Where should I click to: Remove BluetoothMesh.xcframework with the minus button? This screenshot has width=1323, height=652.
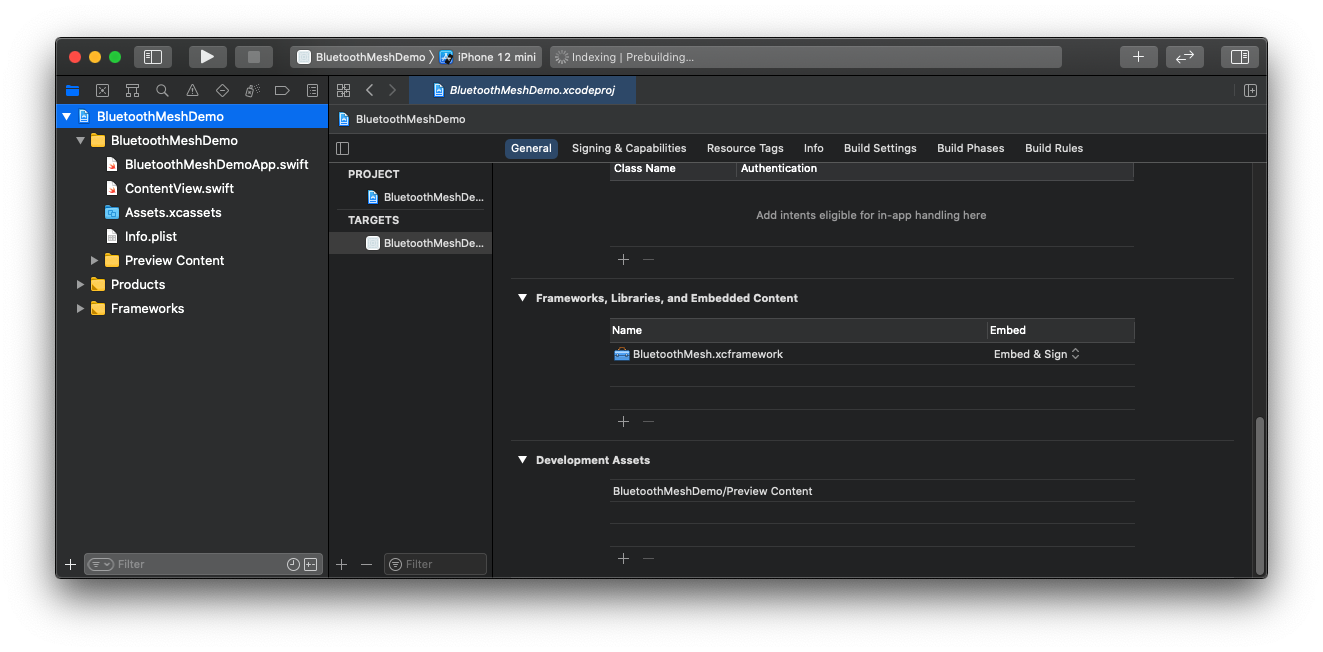point(648,421)
